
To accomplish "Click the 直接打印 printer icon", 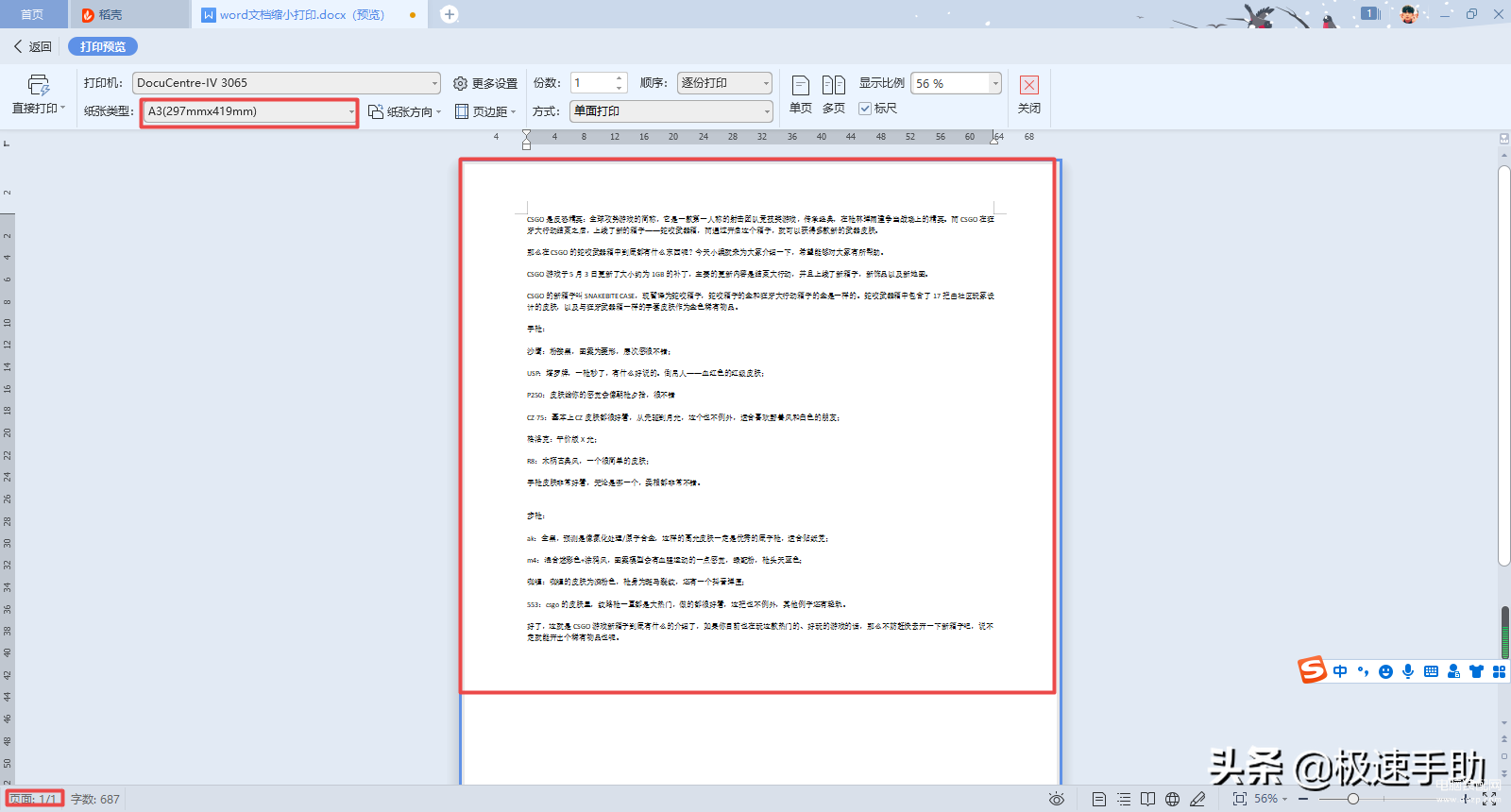I will pyautogui.click(x=38, y=85).
